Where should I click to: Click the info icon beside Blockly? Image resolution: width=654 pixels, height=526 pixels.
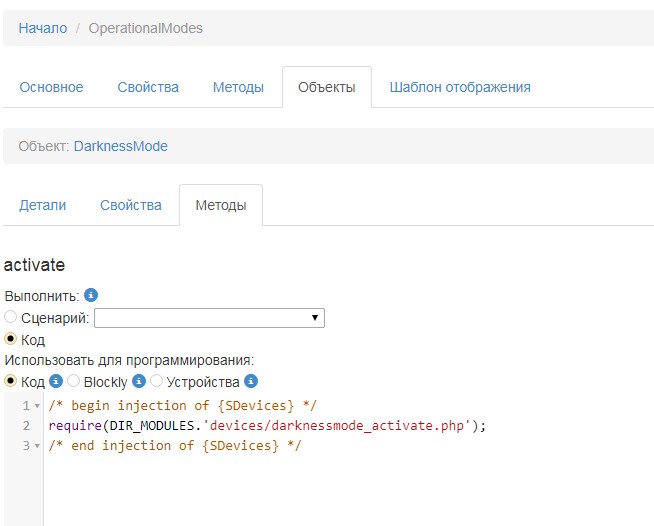[x=139, y=381]
